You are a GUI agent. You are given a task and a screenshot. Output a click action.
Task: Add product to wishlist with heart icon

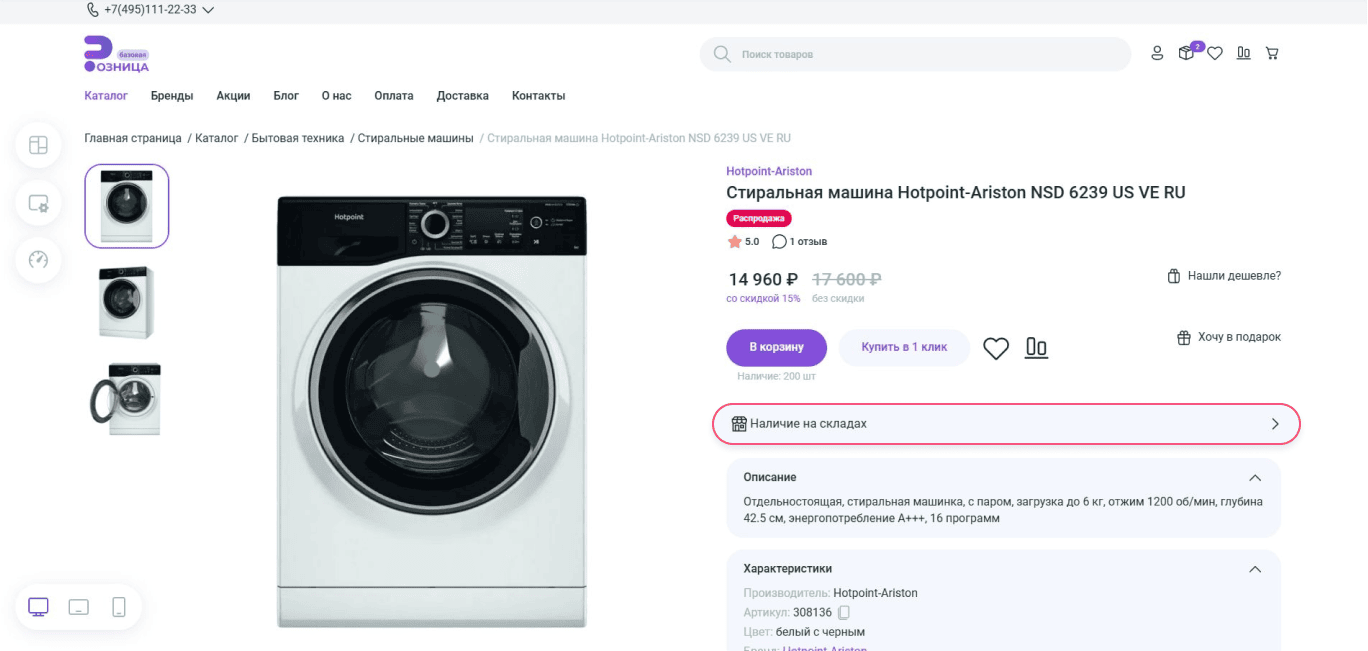coord(996,348)
